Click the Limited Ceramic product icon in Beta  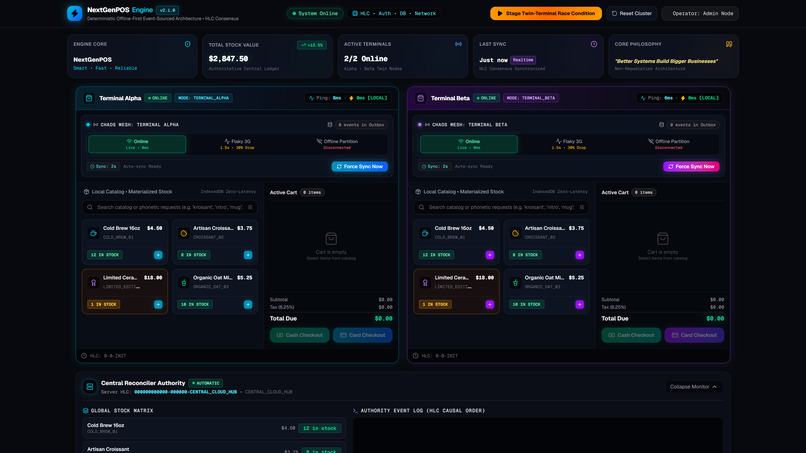click(x=425, y=283)
